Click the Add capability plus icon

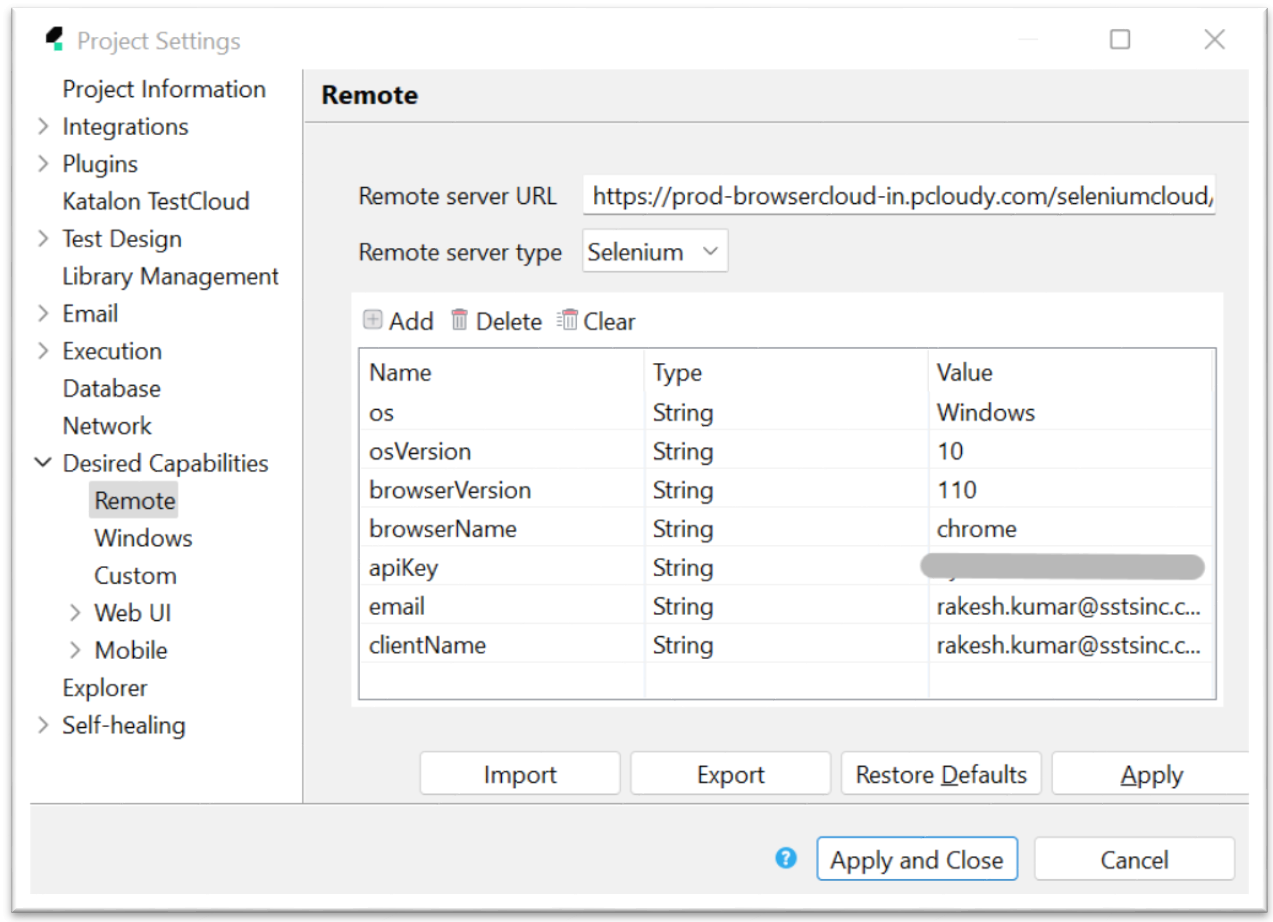(374, 321)
